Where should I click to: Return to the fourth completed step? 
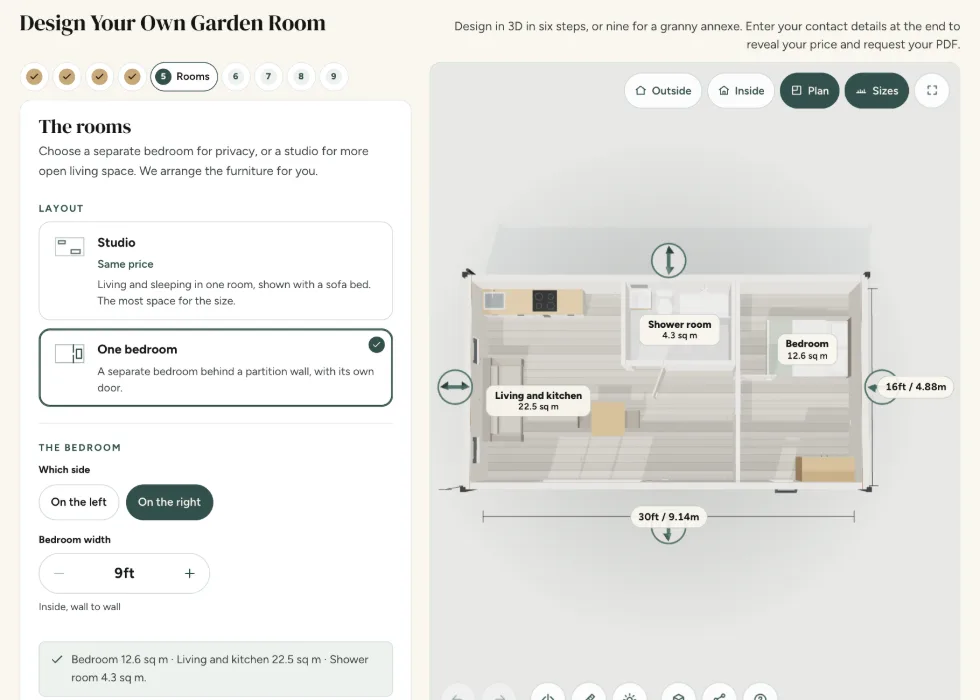(x=132, y=77)
